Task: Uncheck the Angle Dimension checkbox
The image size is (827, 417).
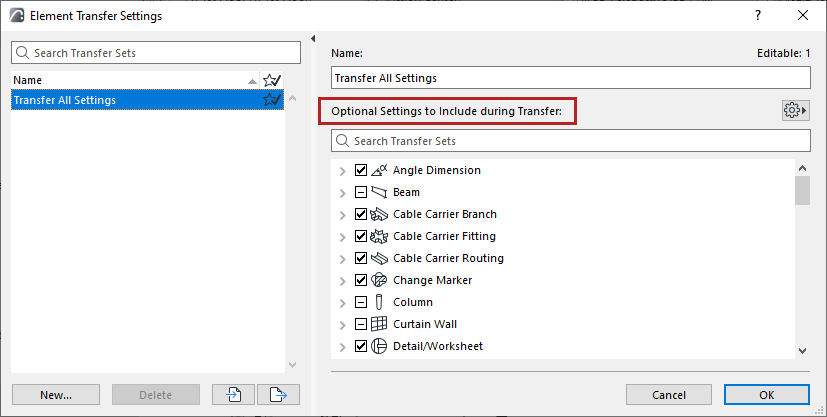Action: tap(361, 170)
